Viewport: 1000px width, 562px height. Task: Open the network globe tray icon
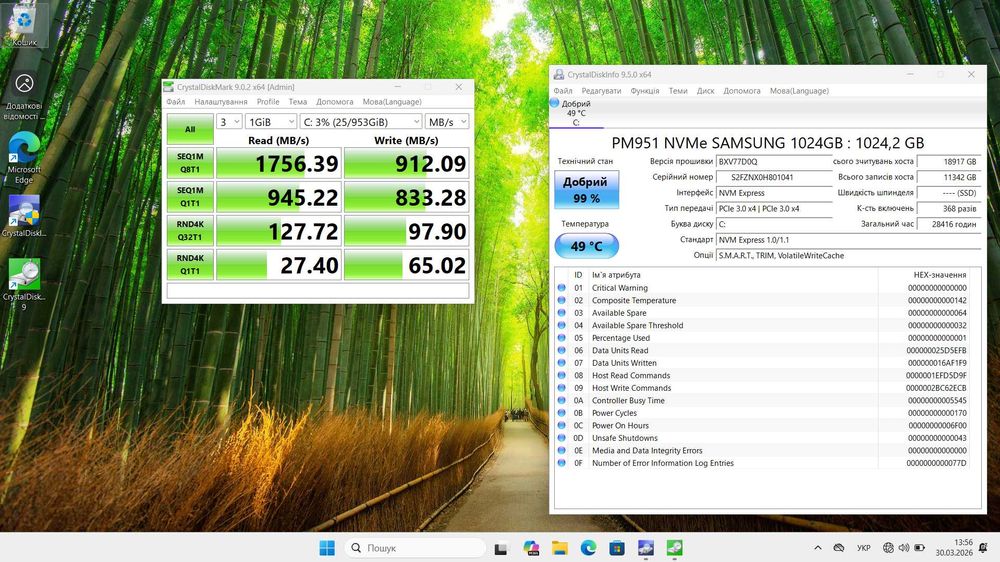888,548
